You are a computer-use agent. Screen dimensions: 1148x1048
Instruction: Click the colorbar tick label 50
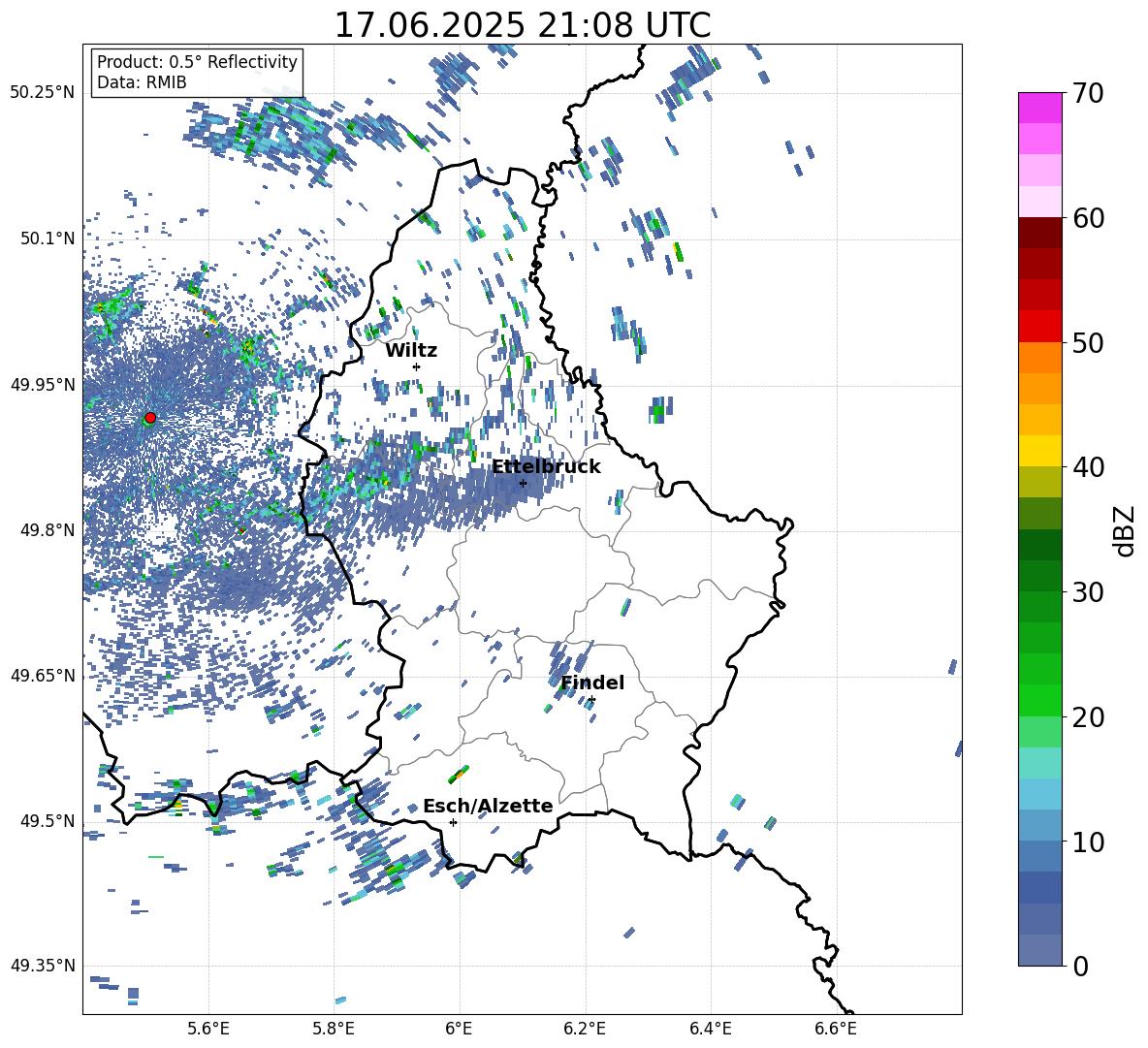(1089, 342)
